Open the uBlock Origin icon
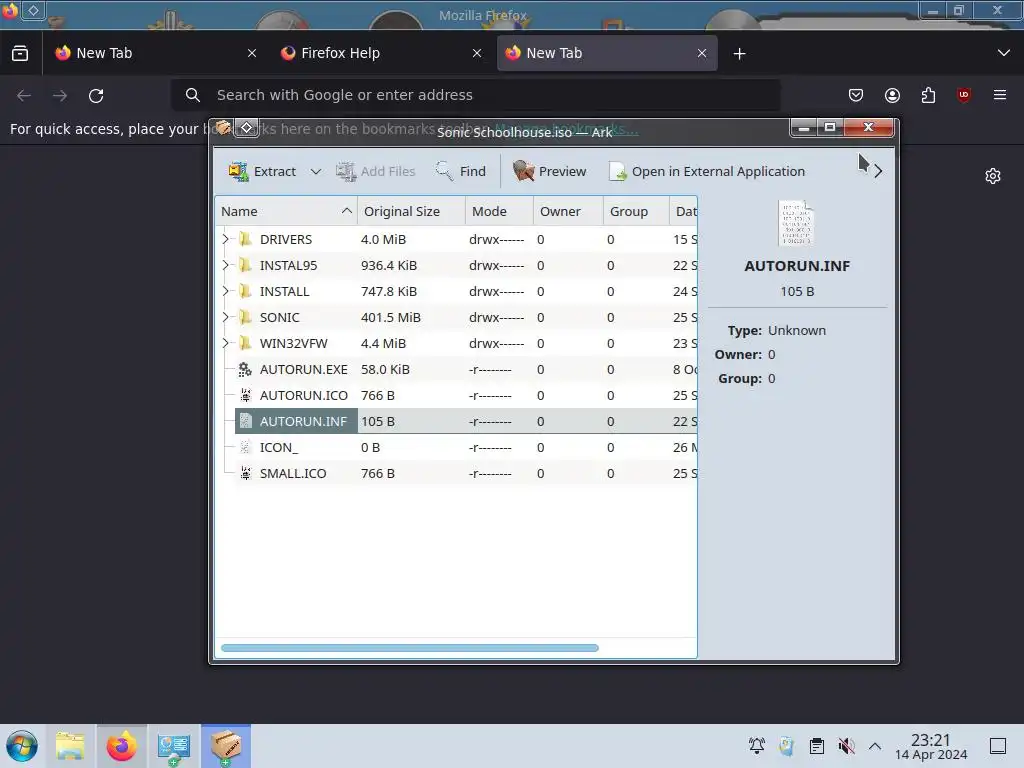 pos(964,95)
